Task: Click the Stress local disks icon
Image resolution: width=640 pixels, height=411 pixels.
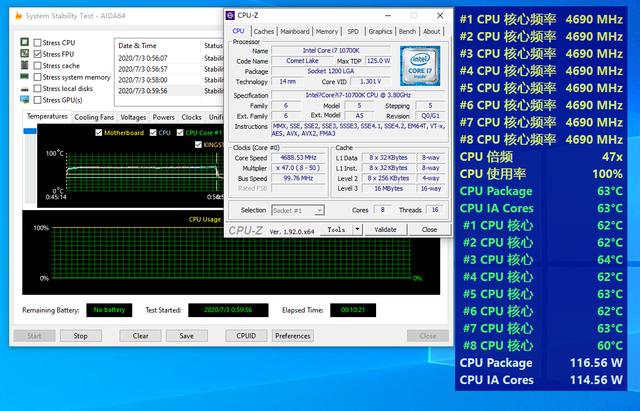Action: tap(24, 89)
